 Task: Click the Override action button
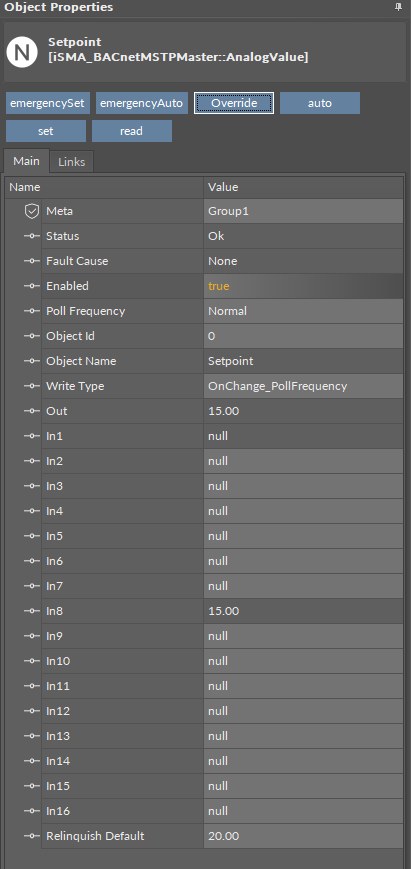click(234, 103)
